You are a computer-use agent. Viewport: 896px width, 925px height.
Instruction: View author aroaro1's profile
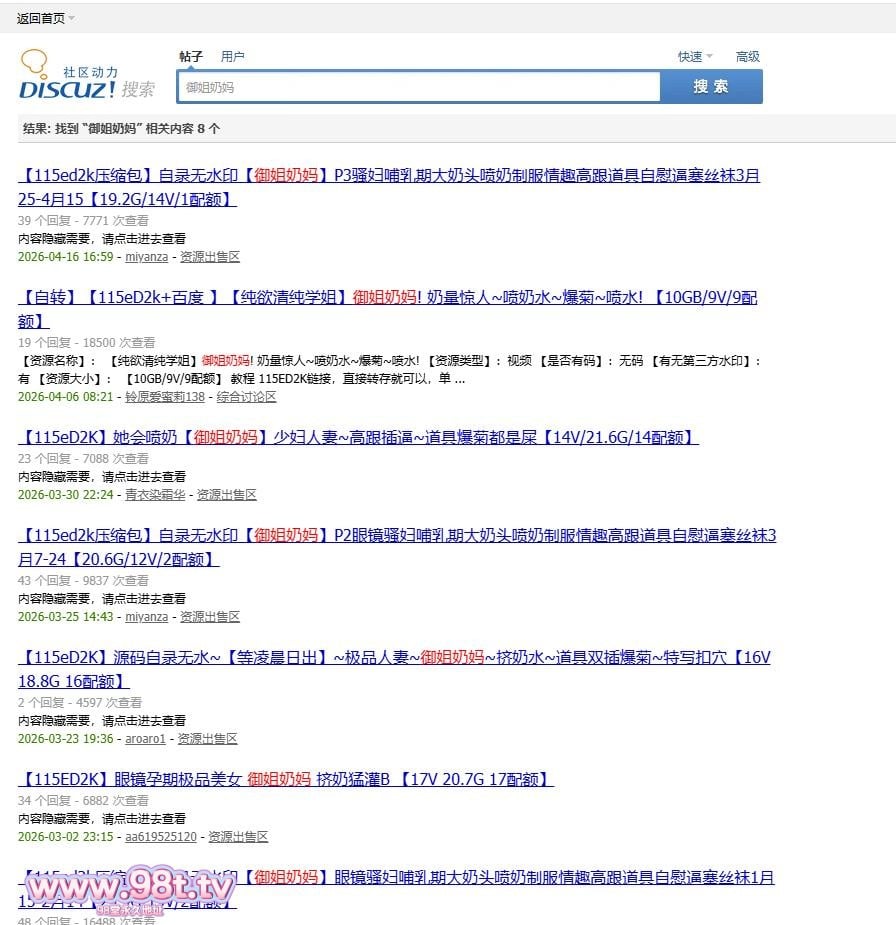145,739
